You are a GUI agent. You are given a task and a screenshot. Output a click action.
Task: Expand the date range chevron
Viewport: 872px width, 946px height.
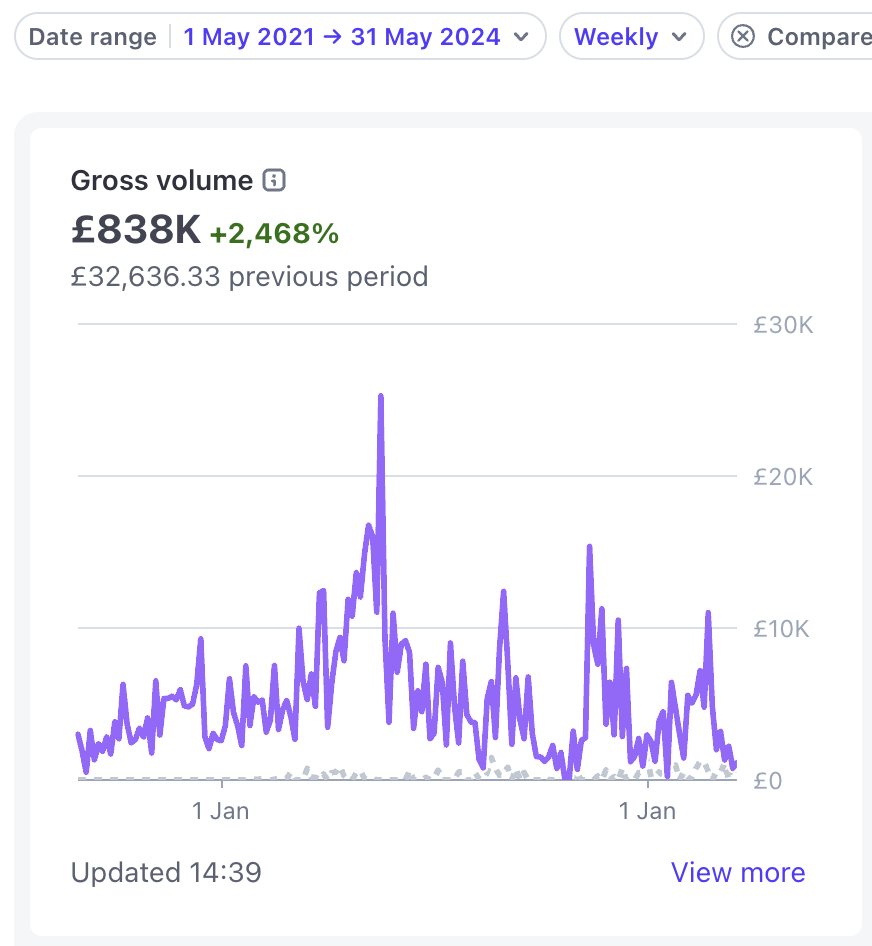[x=520, y=37]
